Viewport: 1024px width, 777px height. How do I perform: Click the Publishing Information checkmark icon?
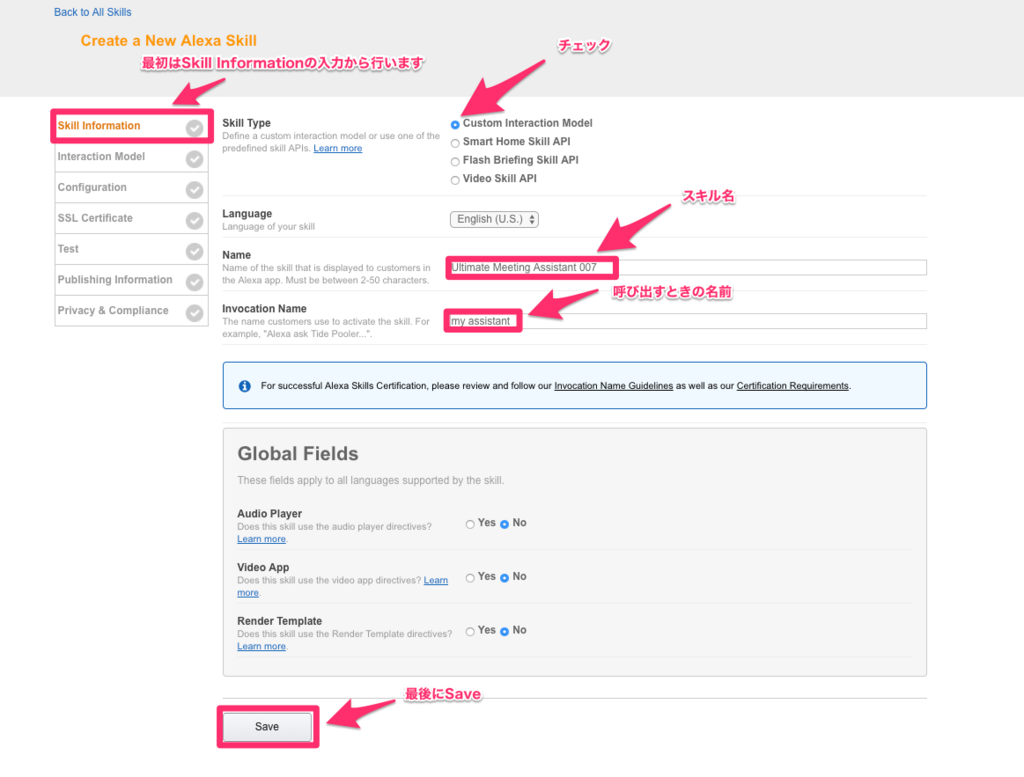[194, 281]
